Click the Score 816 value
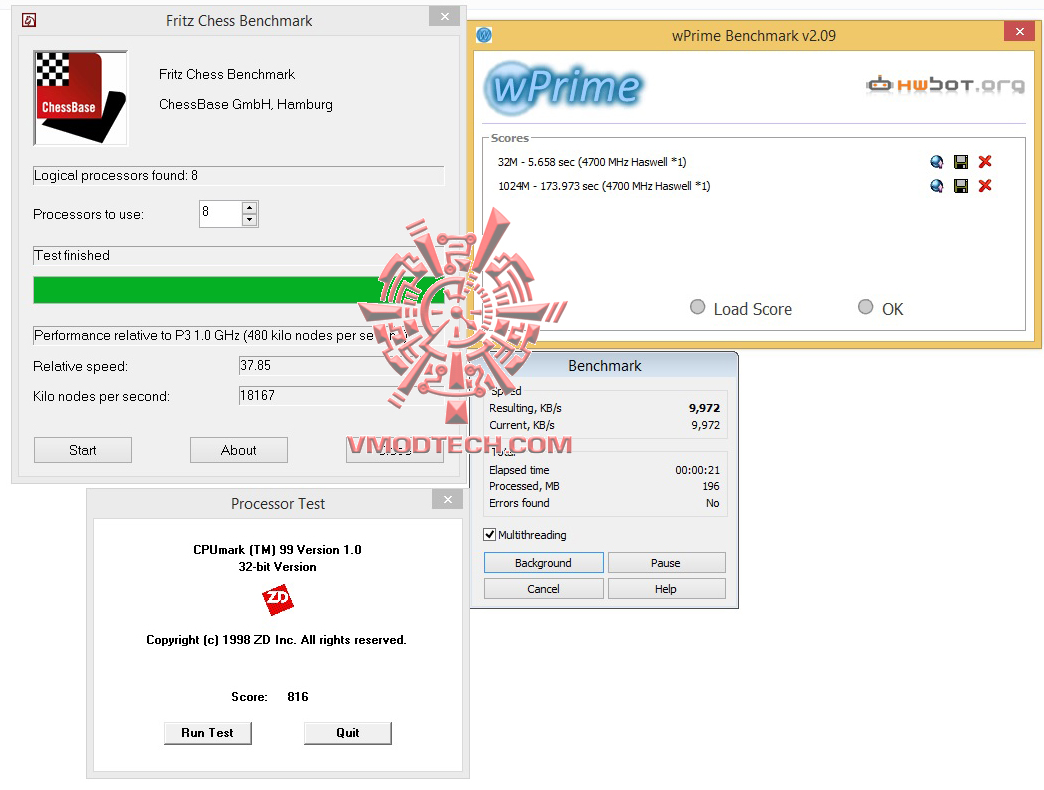This screenshot has width=1044, height=790. click(x=298, y=696)
